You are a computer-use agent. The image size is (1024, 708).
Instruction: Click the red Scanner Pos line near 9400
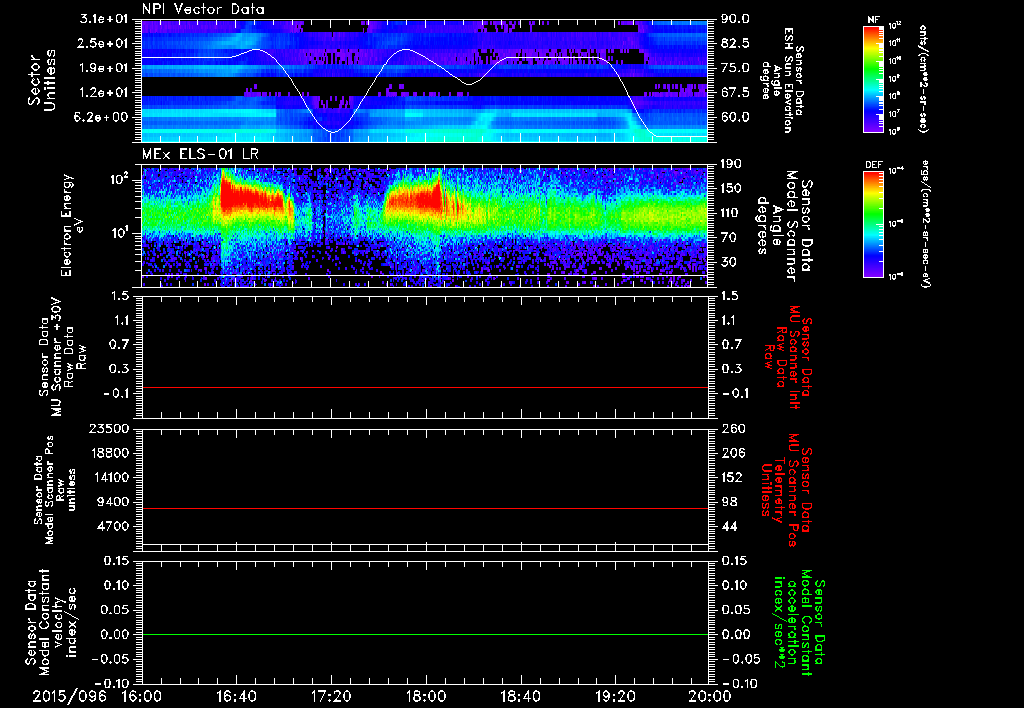point(424,508)
